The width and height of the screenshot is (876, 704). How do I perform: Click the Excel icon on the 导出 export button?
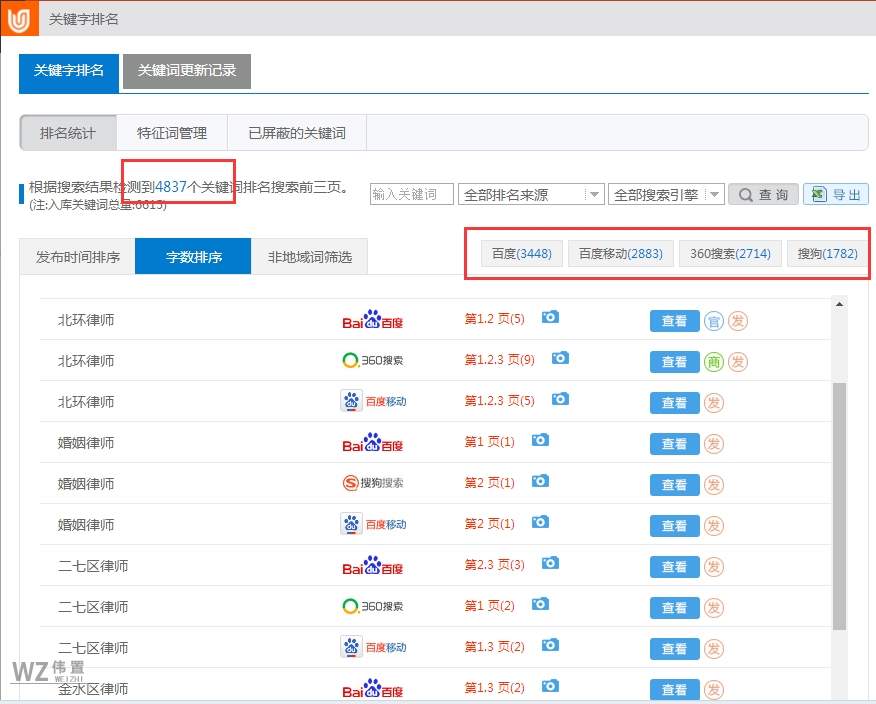coord(822,194)
